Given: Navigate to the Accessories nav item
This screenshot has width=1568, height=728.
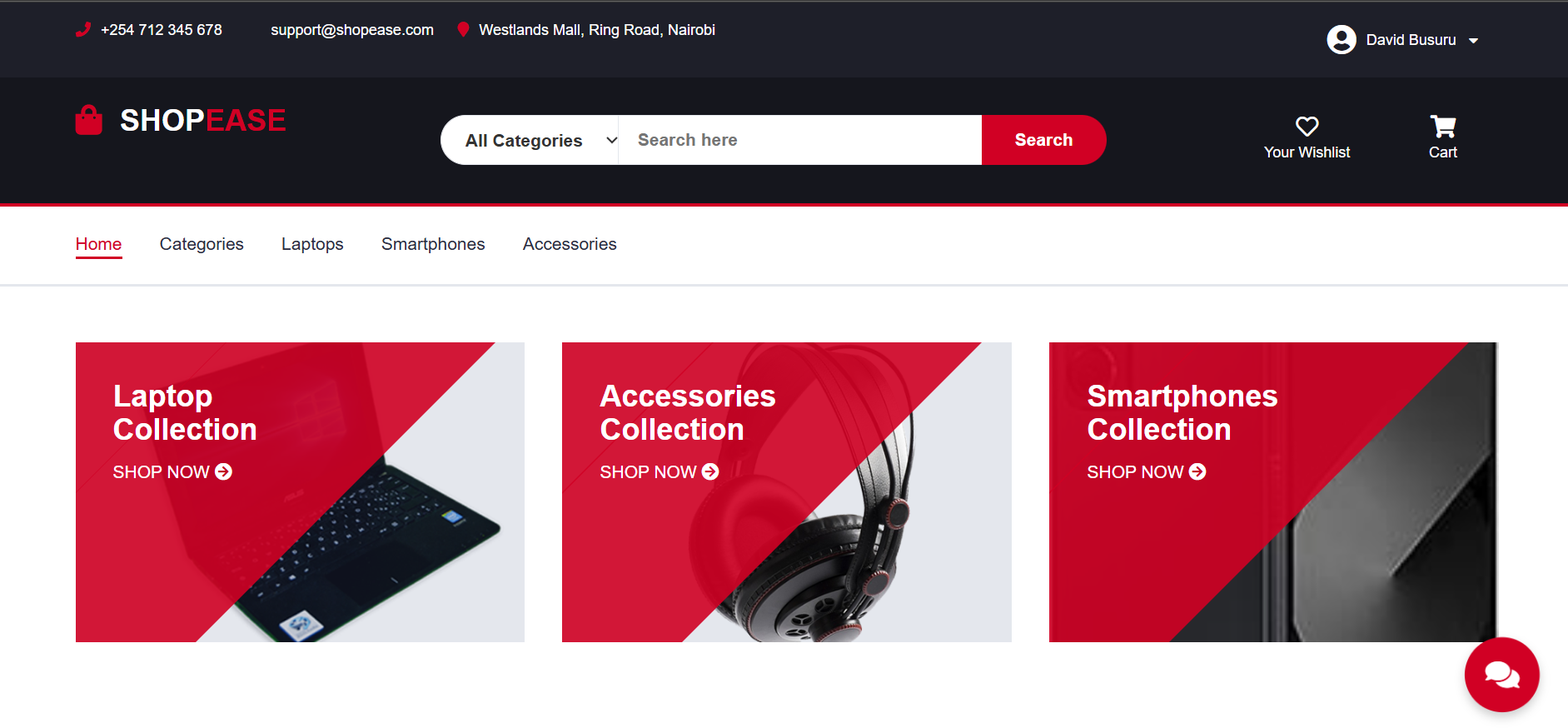Looking at the screenshot, I should [x=570, y=244].
